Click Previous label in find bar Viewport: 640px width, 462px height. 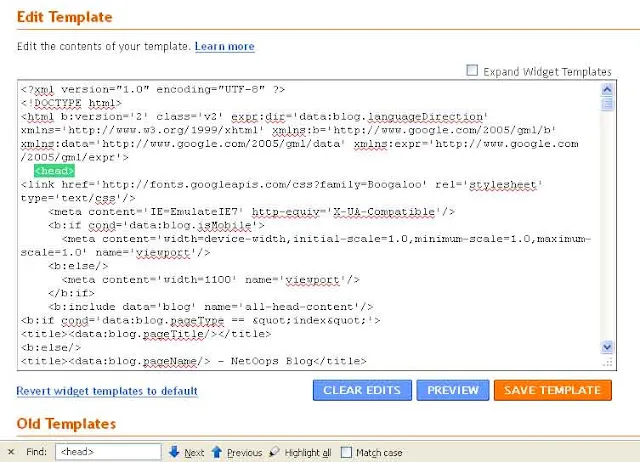244,453
